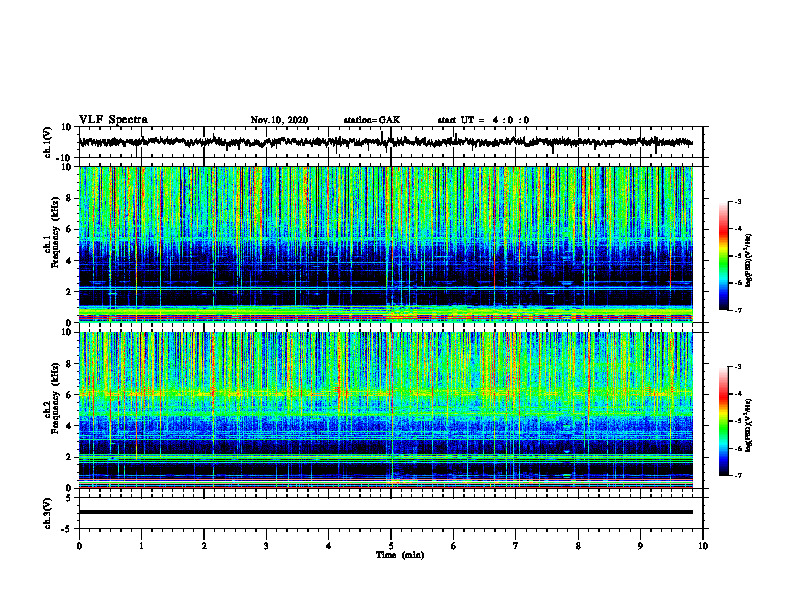Click the time axis tick label 8

(578, 546)
